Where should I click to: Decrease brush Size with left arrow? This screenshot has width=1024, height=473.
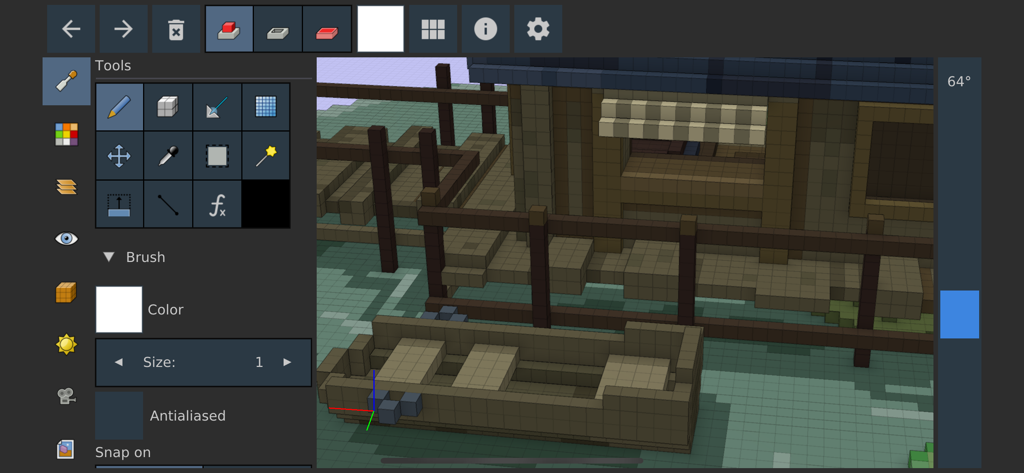(x=118, y=362)
